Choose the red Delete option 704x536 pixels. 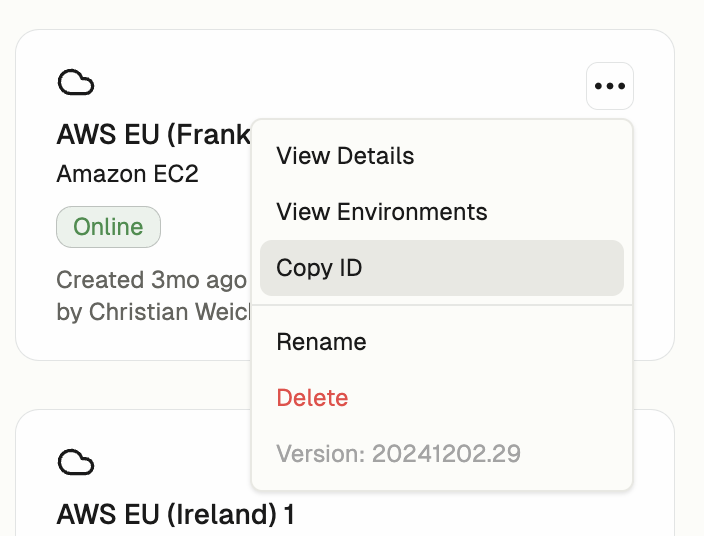(312, 398)
